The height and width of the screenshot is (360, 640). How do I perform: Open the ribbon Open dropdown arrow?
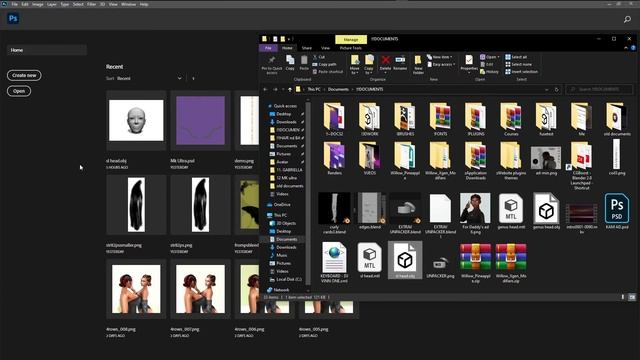[x=498, y=57]
